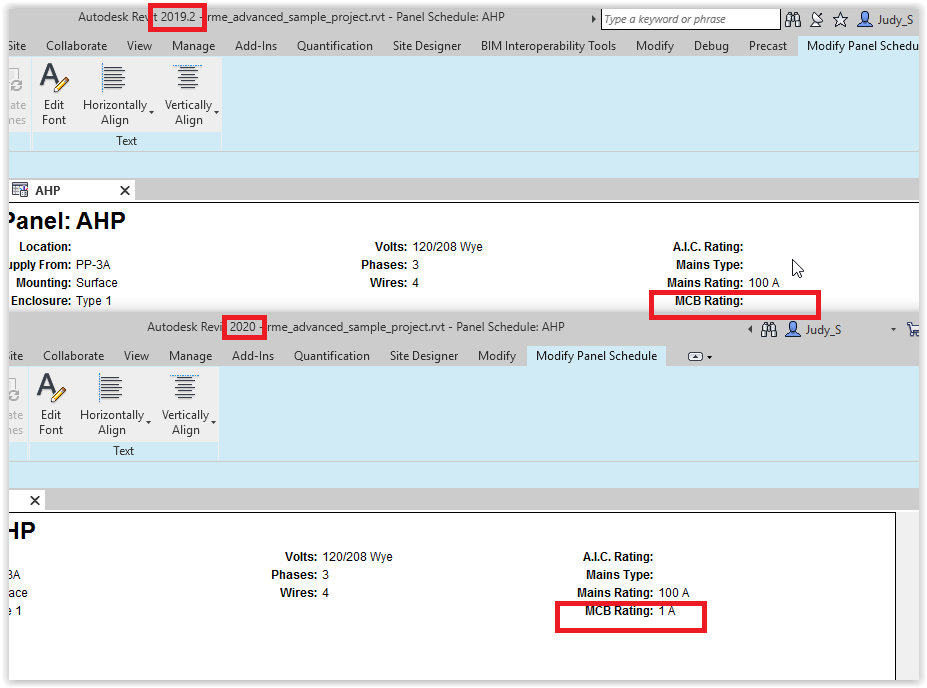The width and height of the screenshot is (927, 688).
Task: Close the AHP panel schedule tab
Action: [x=124, y=190]
